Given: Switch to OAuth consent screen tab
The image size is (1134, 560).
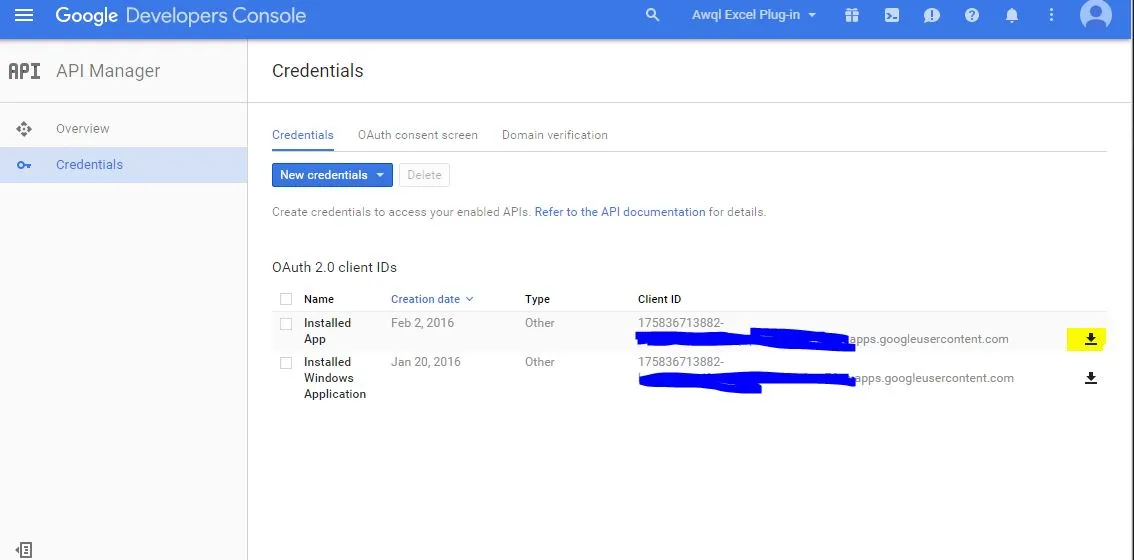Looking at the screenshot, I should pyautogui.click(x=417, y=135).
